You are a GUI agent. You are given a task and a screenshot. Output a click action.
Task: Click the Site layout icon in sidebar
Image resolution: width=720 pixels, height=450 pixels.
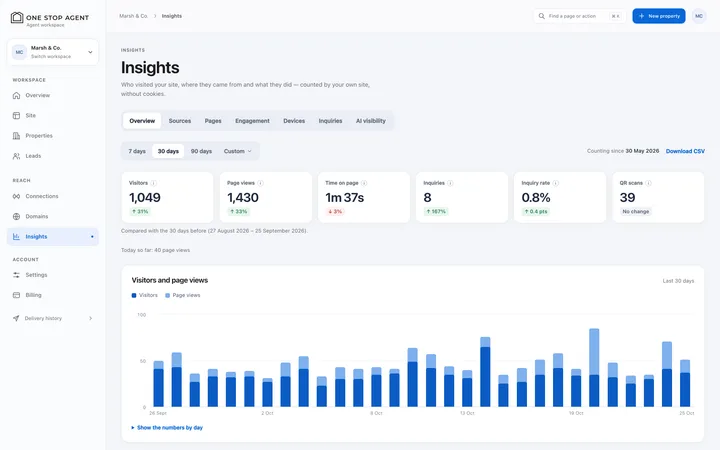tap(17, 116)
